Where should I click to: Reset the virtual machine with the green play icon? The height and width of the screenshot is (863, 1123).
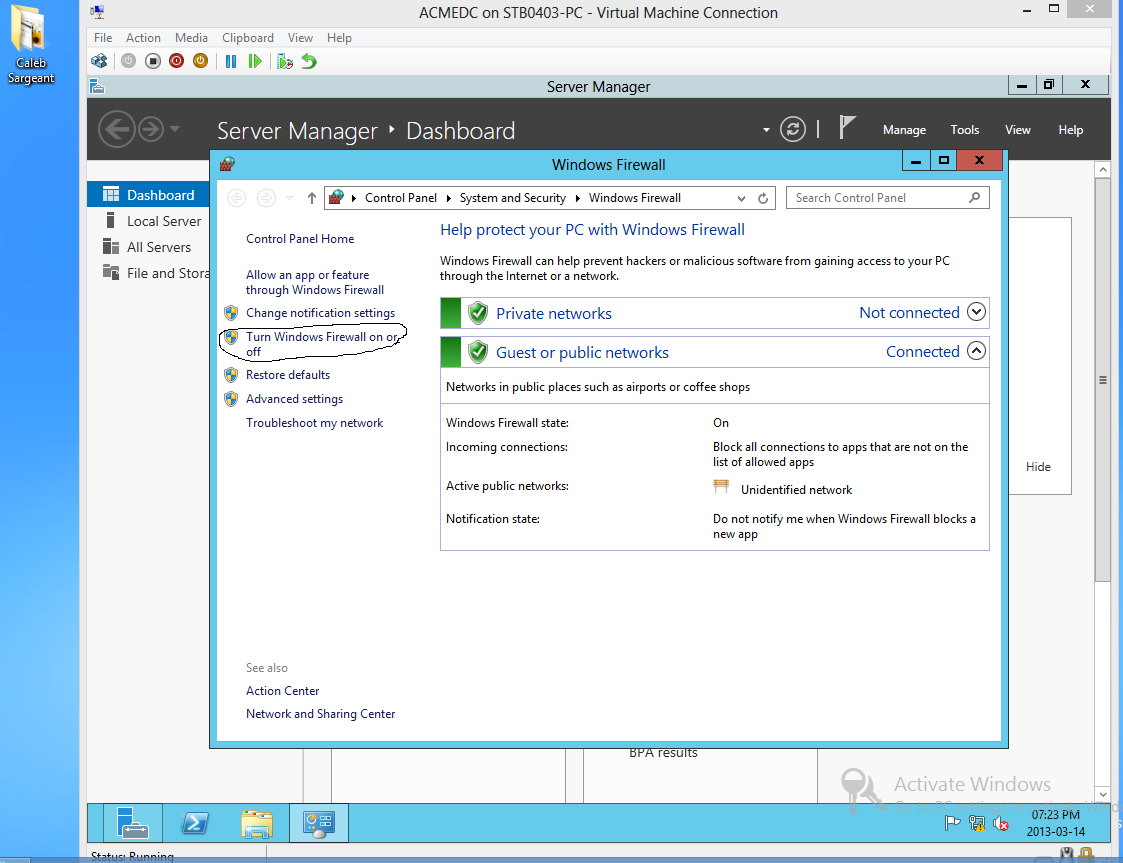click(x=254, y=62)
